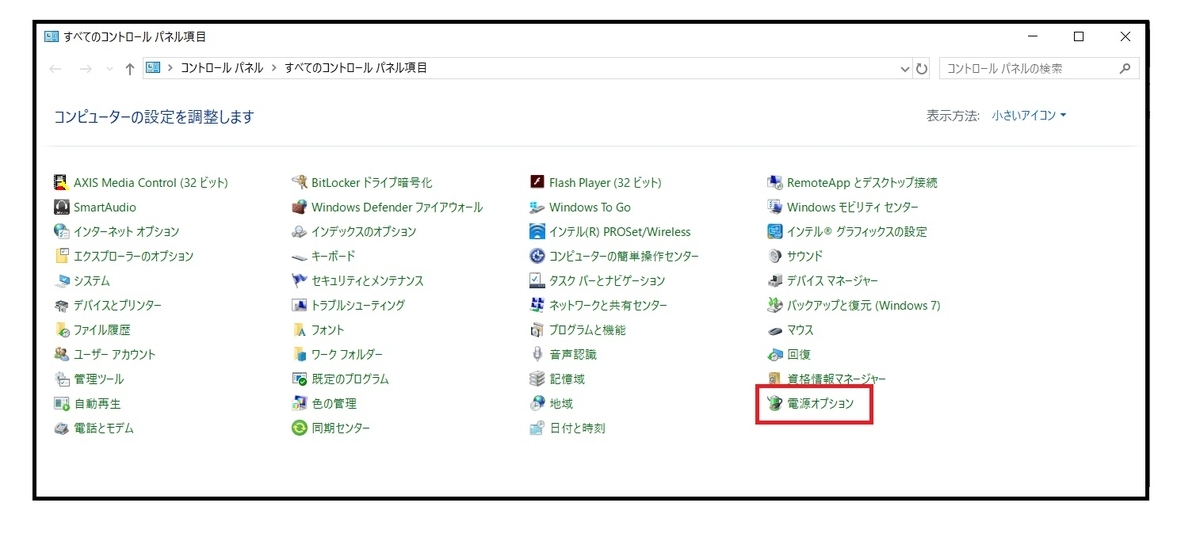1200x537 pixels.
Task: Open 既定のプログラム link
Action: click(350, 379)
